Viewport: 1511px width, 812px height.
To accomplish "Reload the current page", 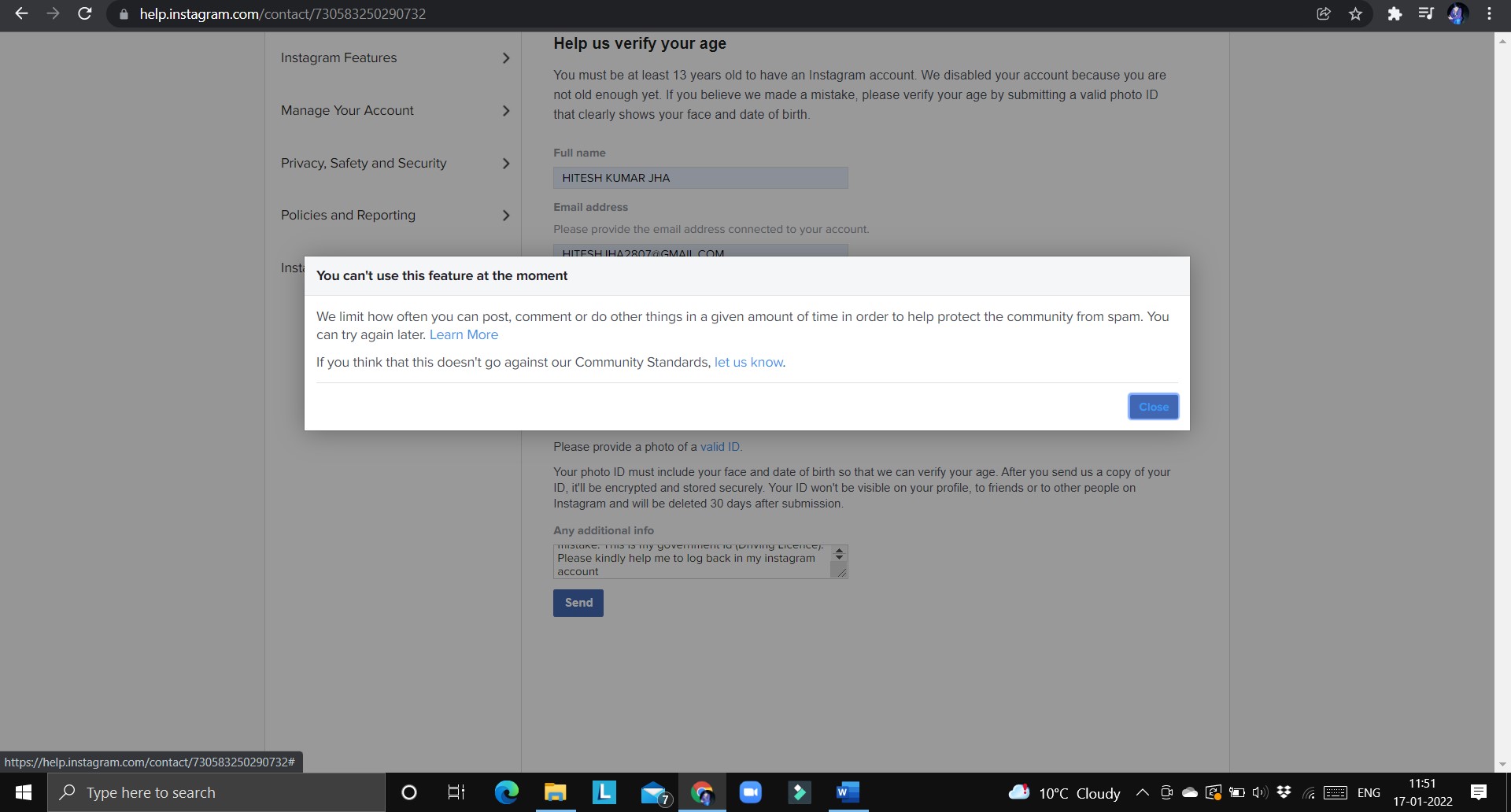I will [x=85, y=13].
